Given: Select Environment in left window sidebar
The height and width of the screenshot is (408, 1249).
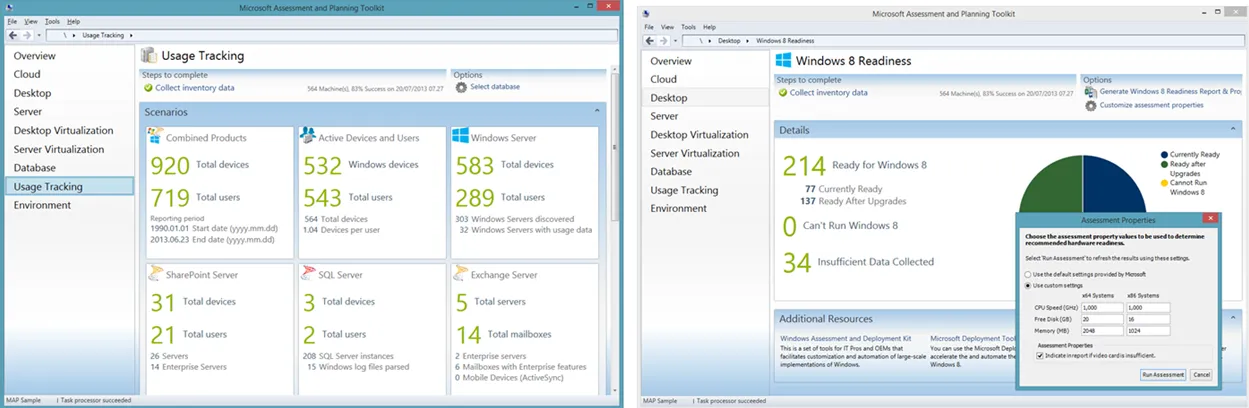Looking at the screenshot, I should (42, 205).
